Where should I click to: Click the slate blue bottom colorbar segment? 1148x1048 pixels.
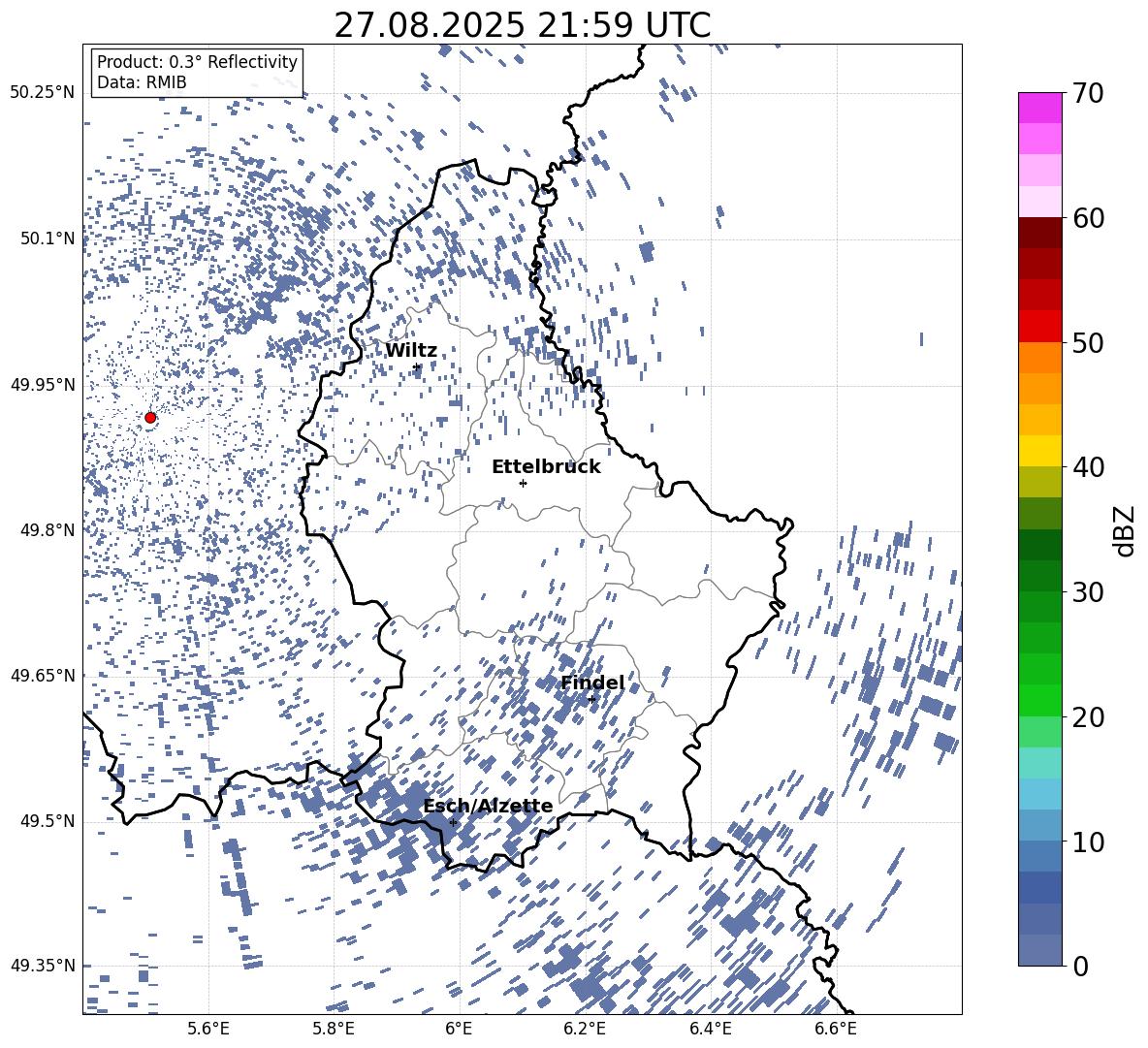(x=1039, y=950)
